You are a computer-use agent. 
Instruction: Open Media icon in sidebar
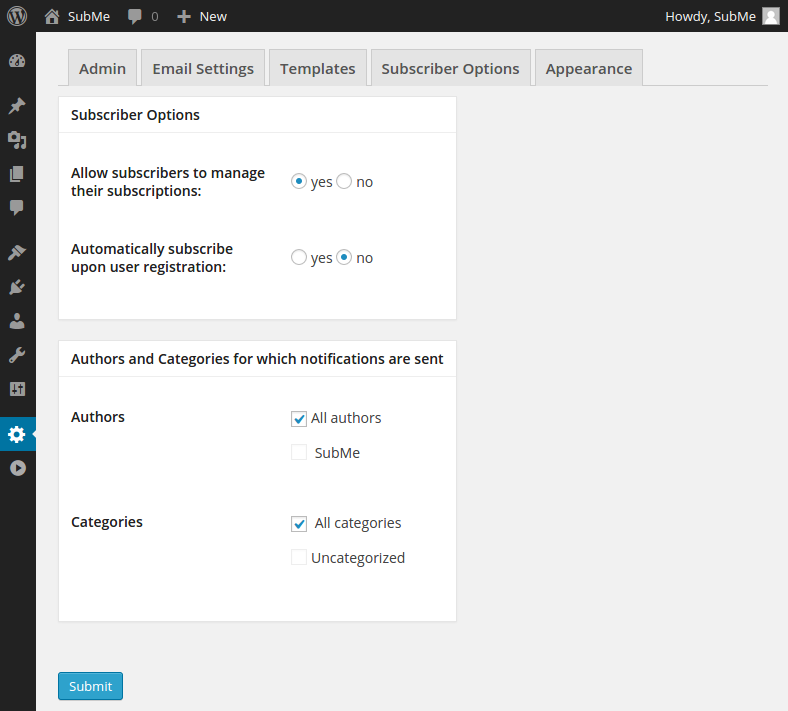pyautogui.click(x=17, y=140)
